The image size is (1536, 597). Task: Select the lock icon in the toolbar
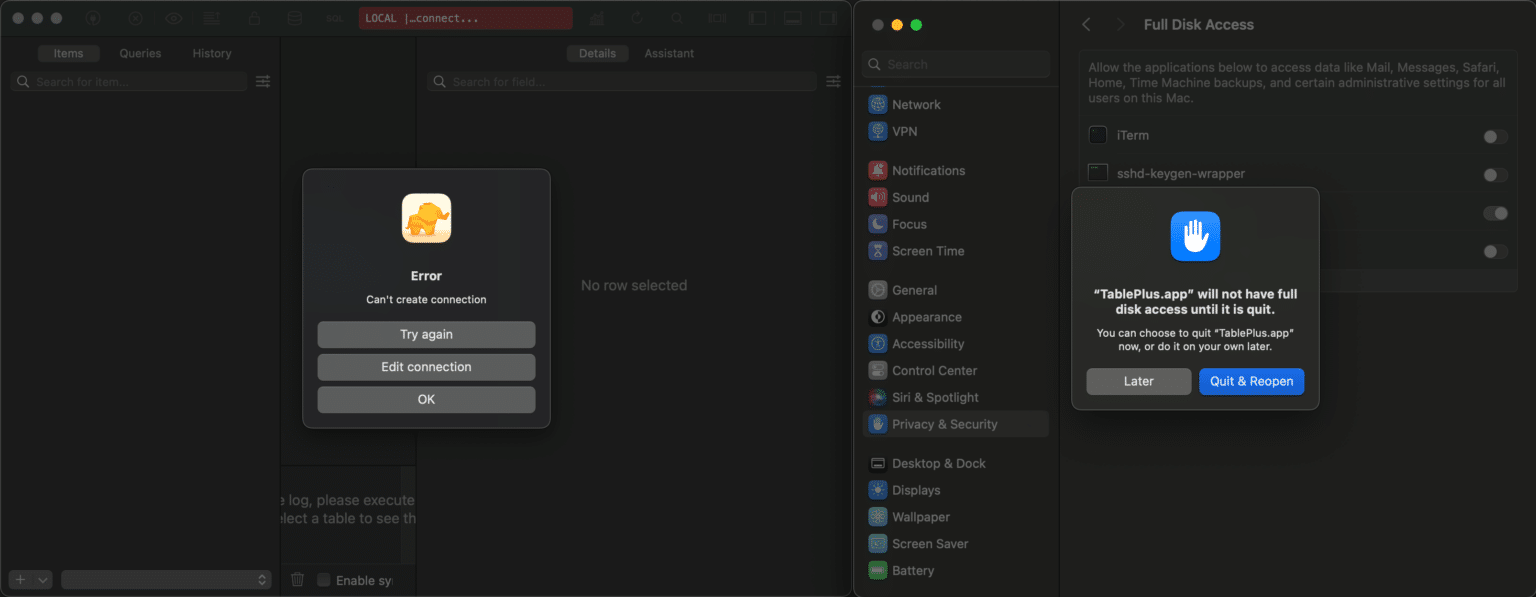click(x=254, y=17)
